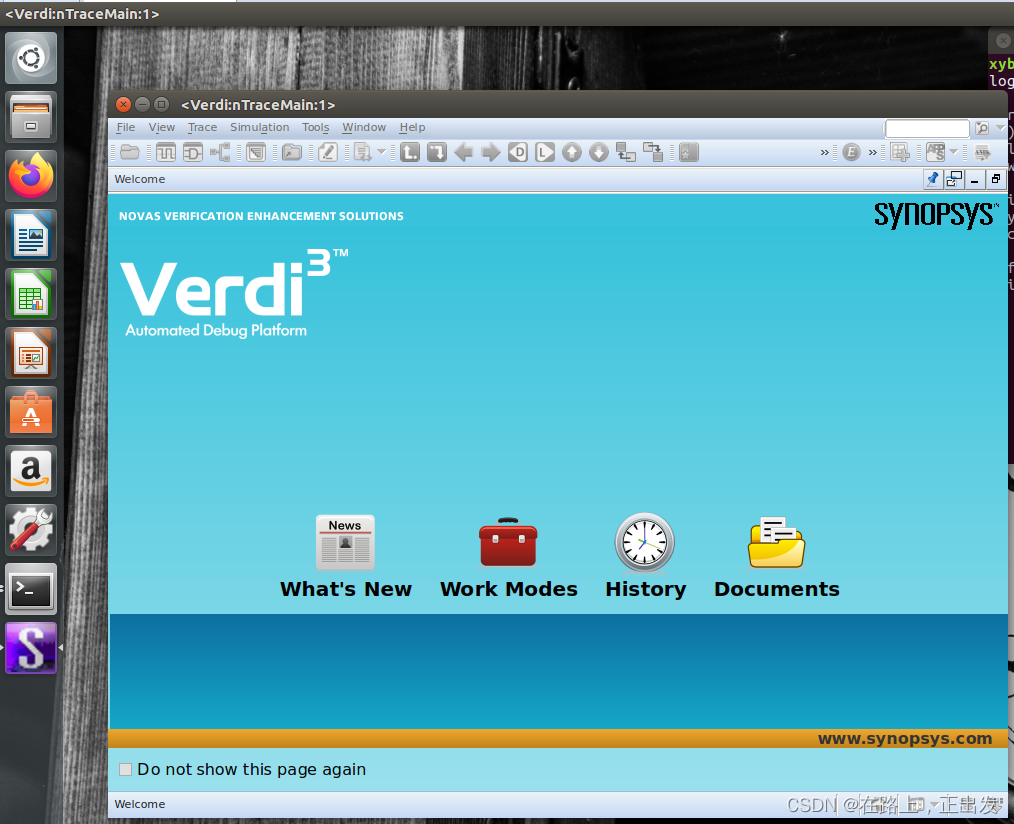Viewport: 1014px width, 824px height.
Task: Click the trace load down-arrow icon
Action: click(437, 153)
